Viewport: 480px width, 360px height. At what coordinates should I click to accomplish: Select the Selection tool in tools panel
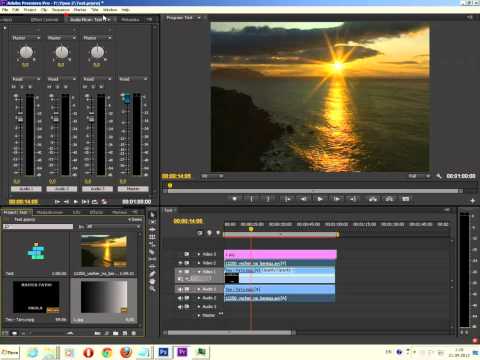[x=152, y=215]
